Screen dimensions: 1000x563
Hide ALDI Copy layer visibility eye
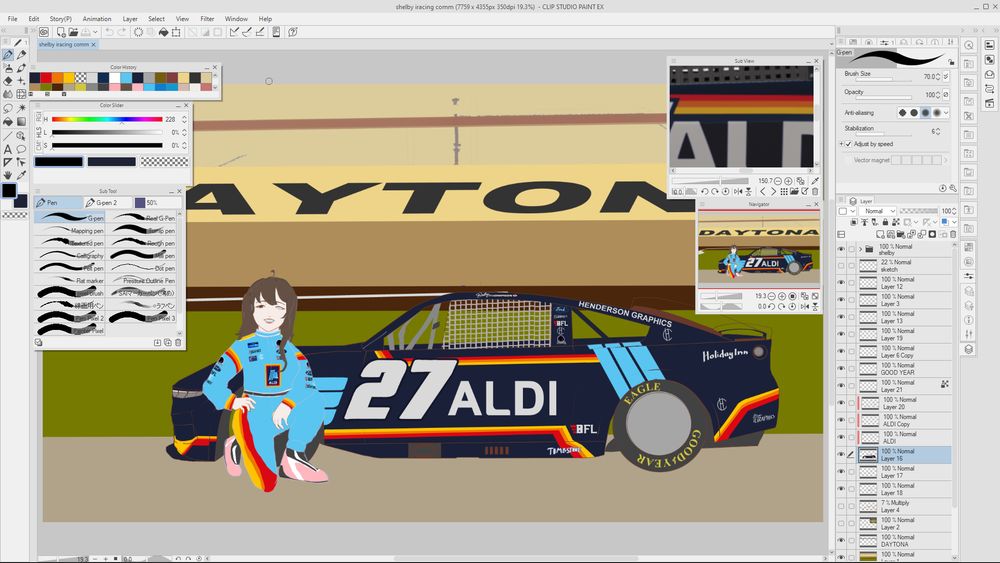point(841,421)
